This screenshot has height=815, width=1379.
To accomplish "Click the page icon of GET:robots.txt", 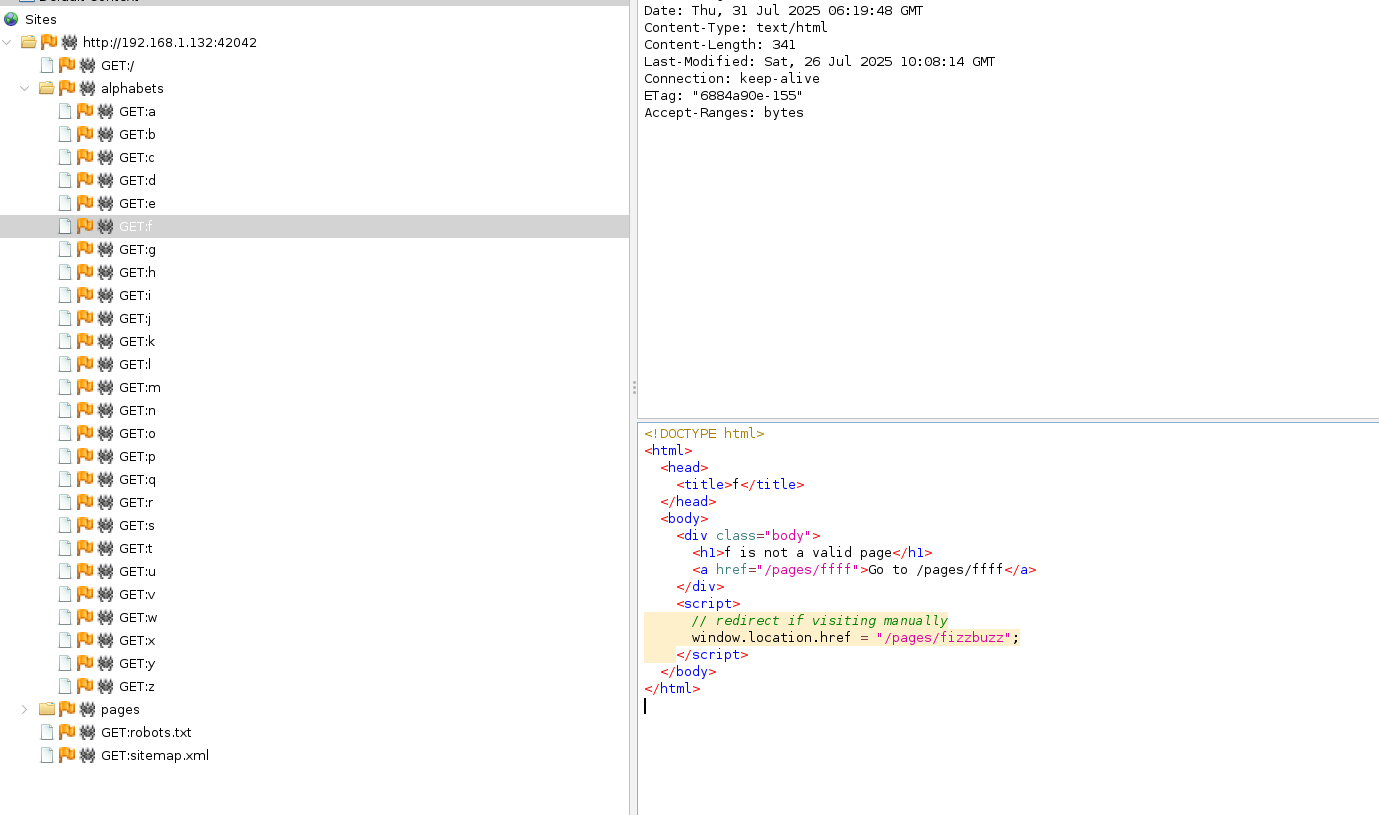I will click(x=47, y=732).
